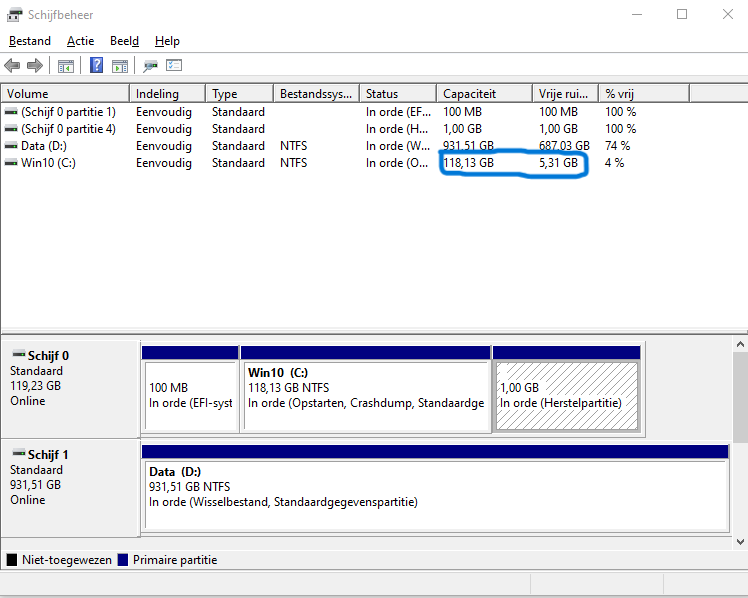748x598 pixels.
Task: Click the scroll-up arrow of disk pane scrollbar
Action: (x=740, y=346)
